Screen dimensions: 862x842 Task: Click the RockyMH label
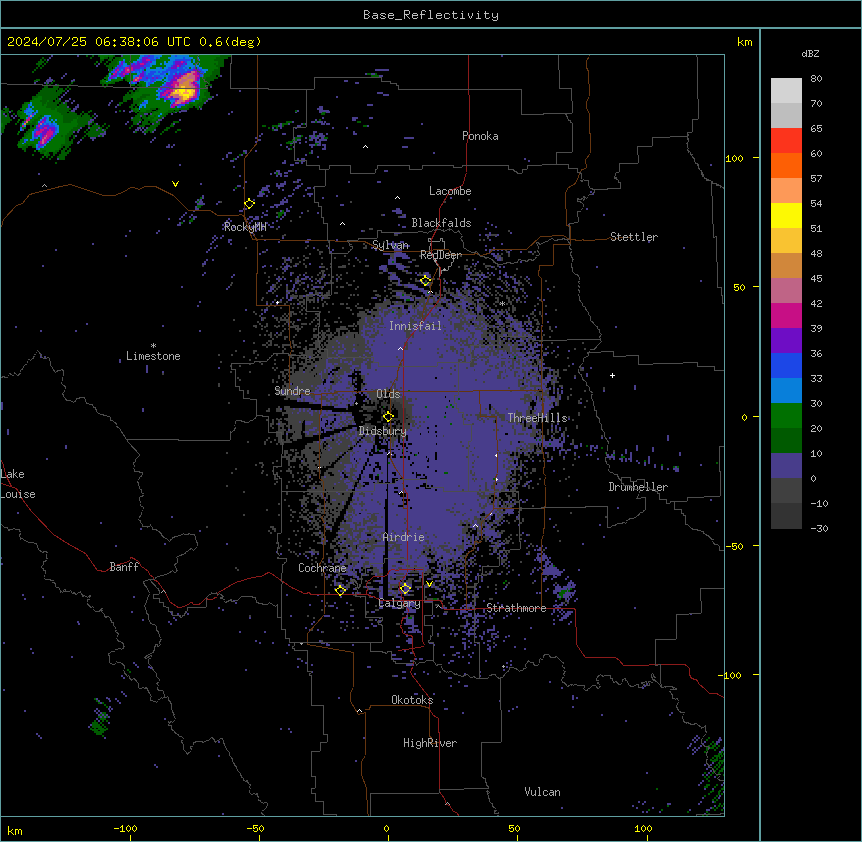click(x=245, y=227)
